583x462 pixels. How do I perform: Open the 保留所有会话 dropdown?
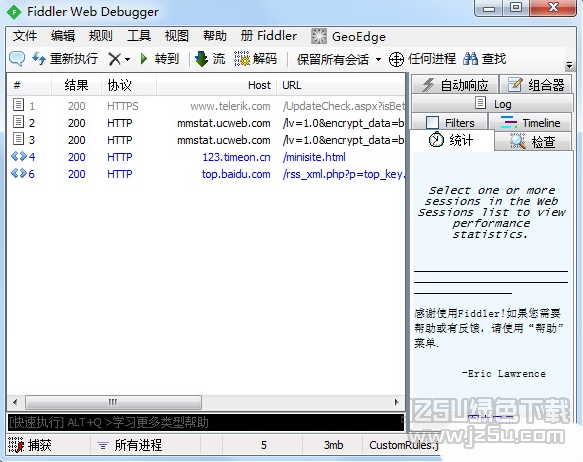coord(339,59)
